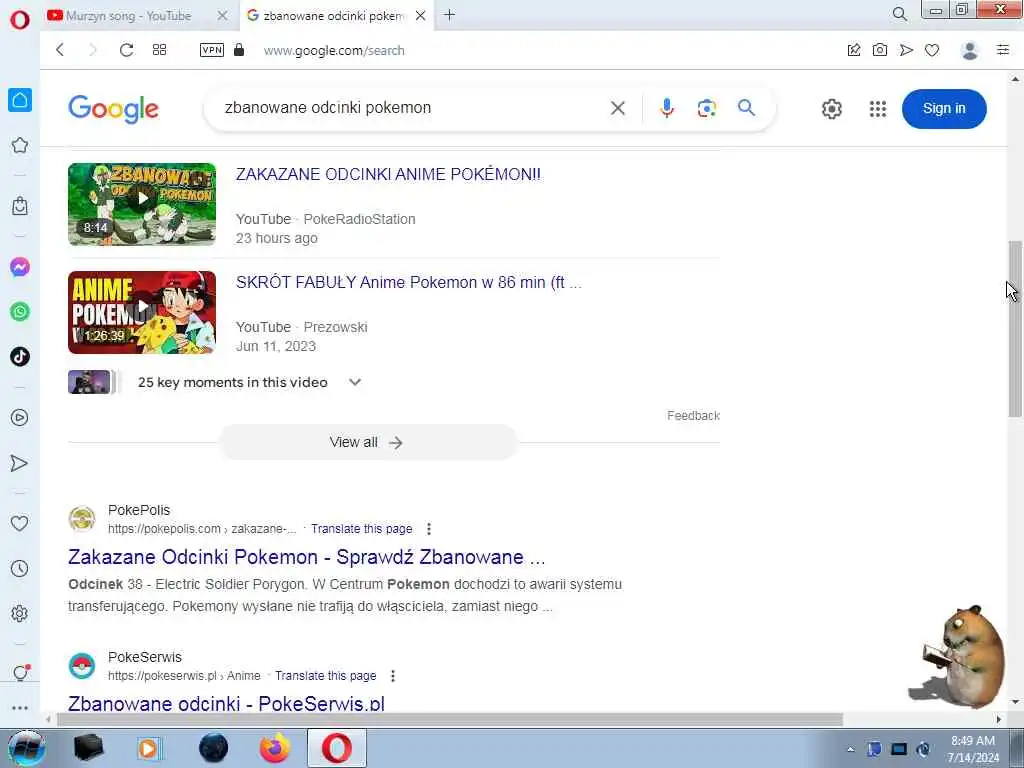Click the tab search magnifier icon
This screenshot has width=1024, height=768.
(x=899, y=14)
